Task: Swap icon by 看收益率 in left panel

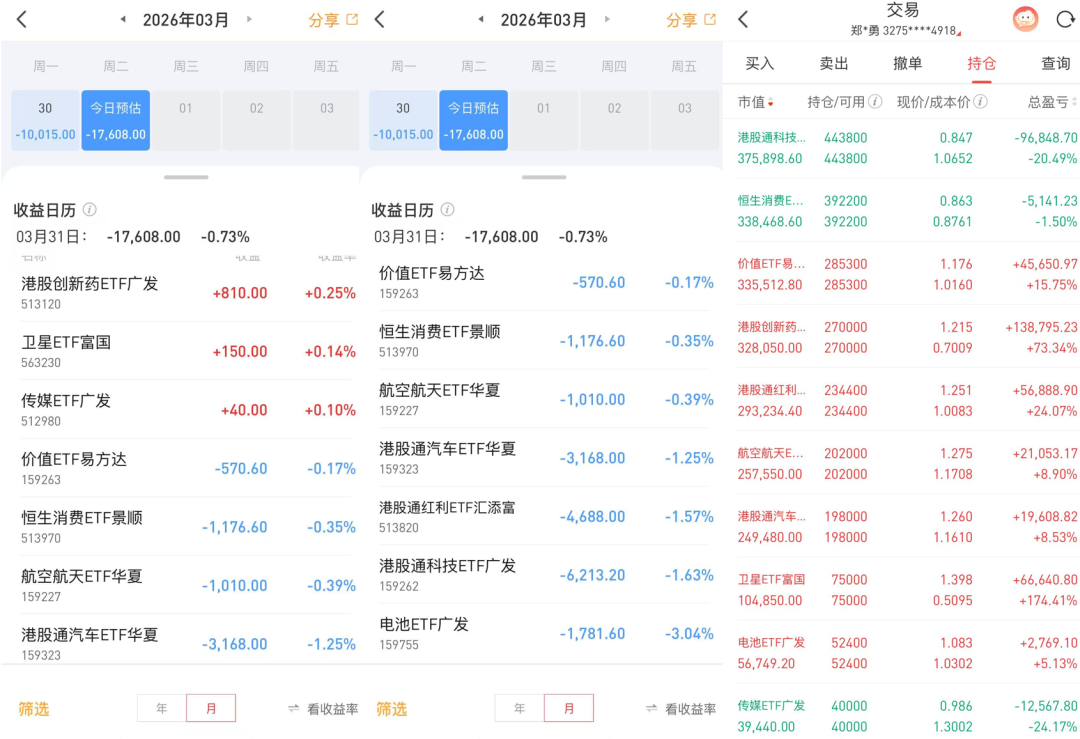Action: coord(293,708)
